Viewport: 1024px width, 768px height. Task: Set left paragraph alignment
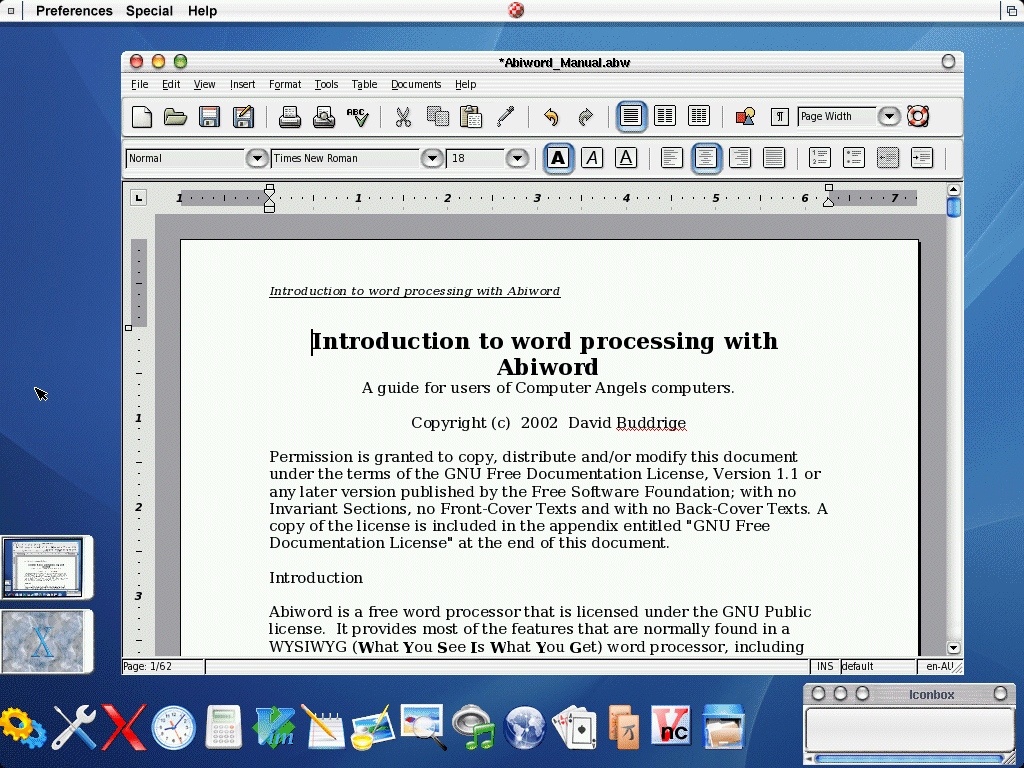point(672,158)
